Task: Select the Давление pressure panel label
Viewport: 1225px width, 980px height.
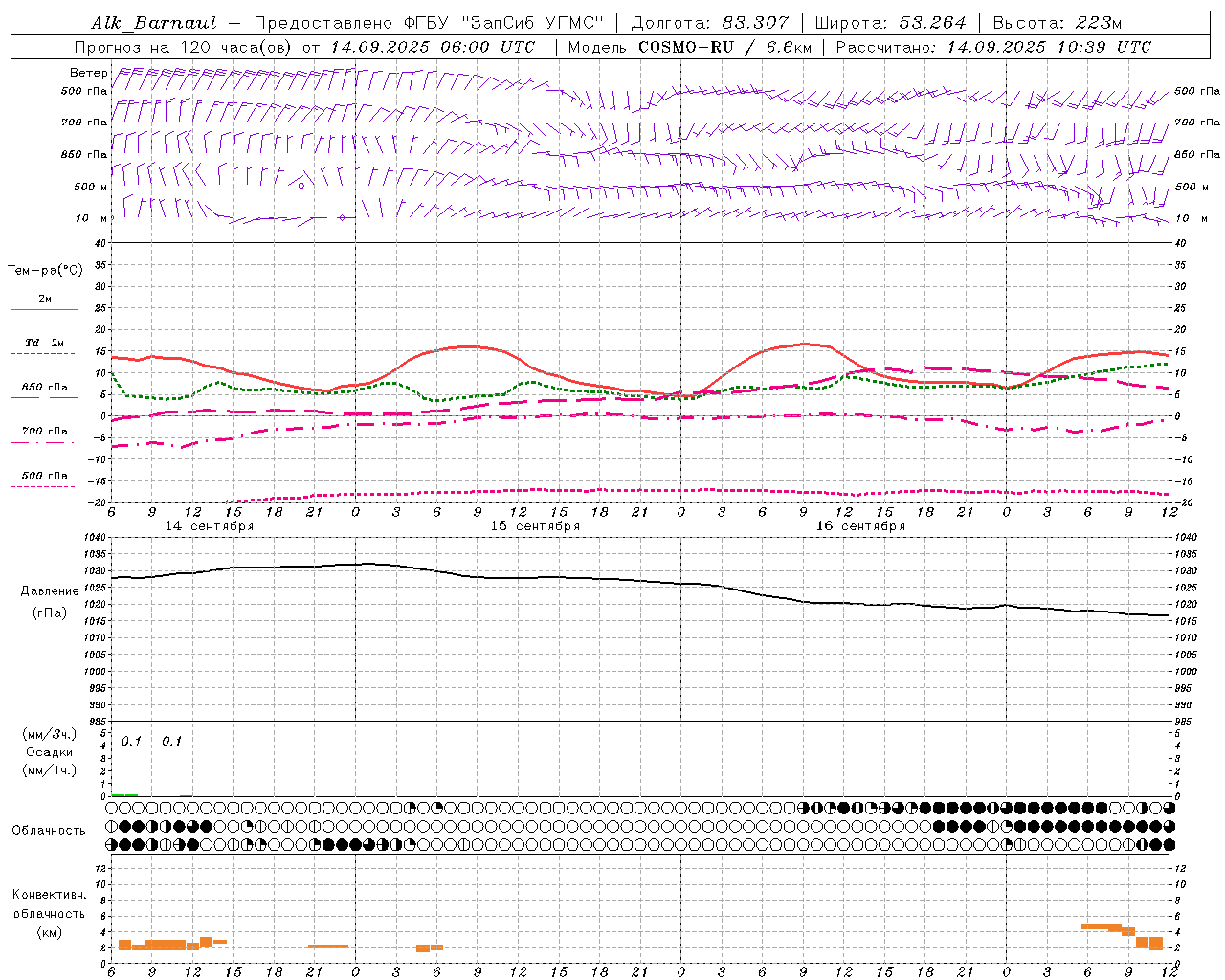Action: [x=50, y=591]
